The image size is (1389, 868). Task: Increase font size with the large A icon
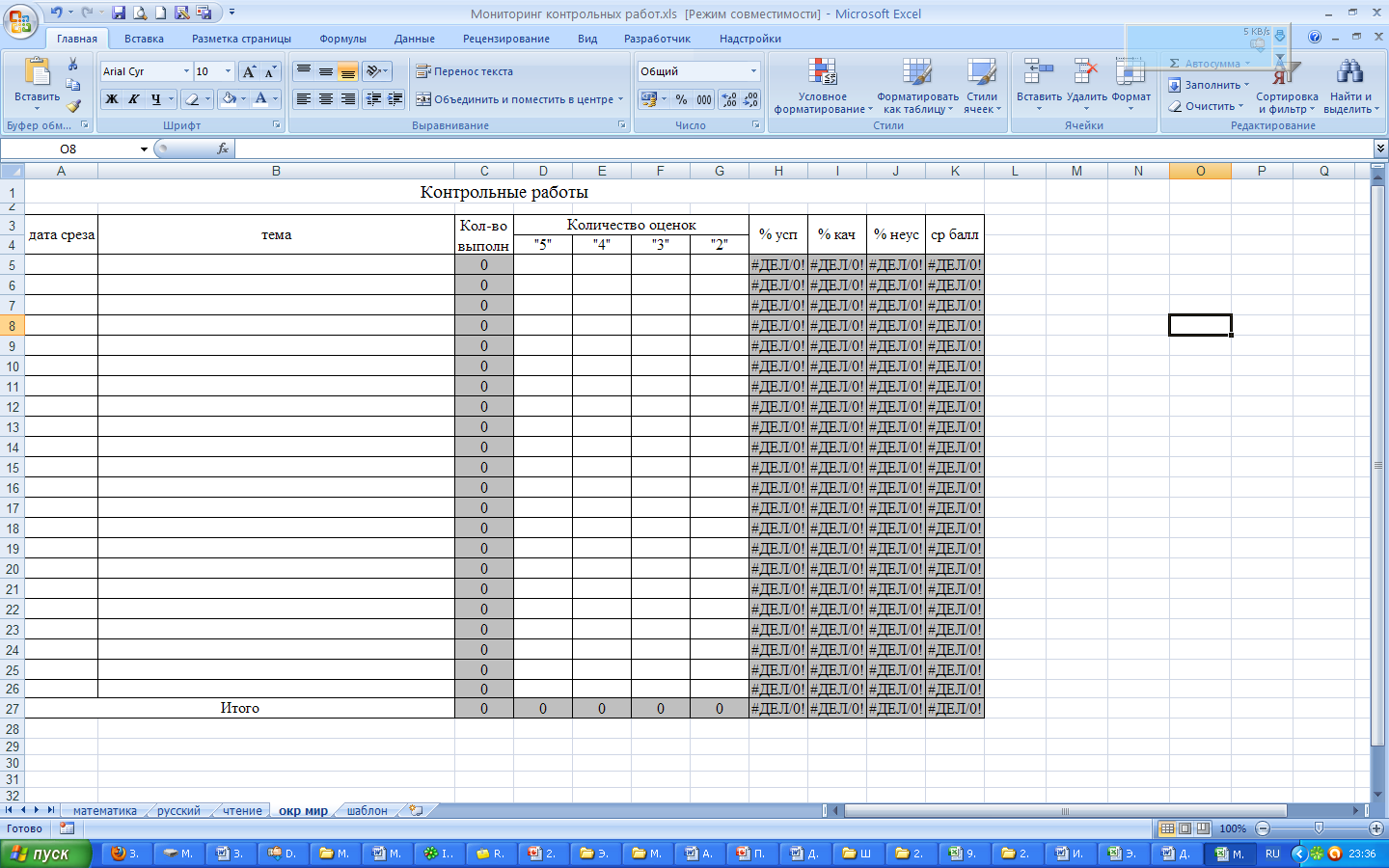click(249, 71)
